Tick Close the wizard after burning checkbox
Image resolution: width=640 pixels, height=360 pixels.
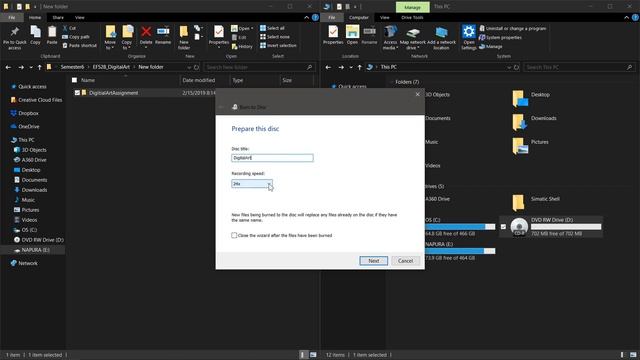(234, 236)
